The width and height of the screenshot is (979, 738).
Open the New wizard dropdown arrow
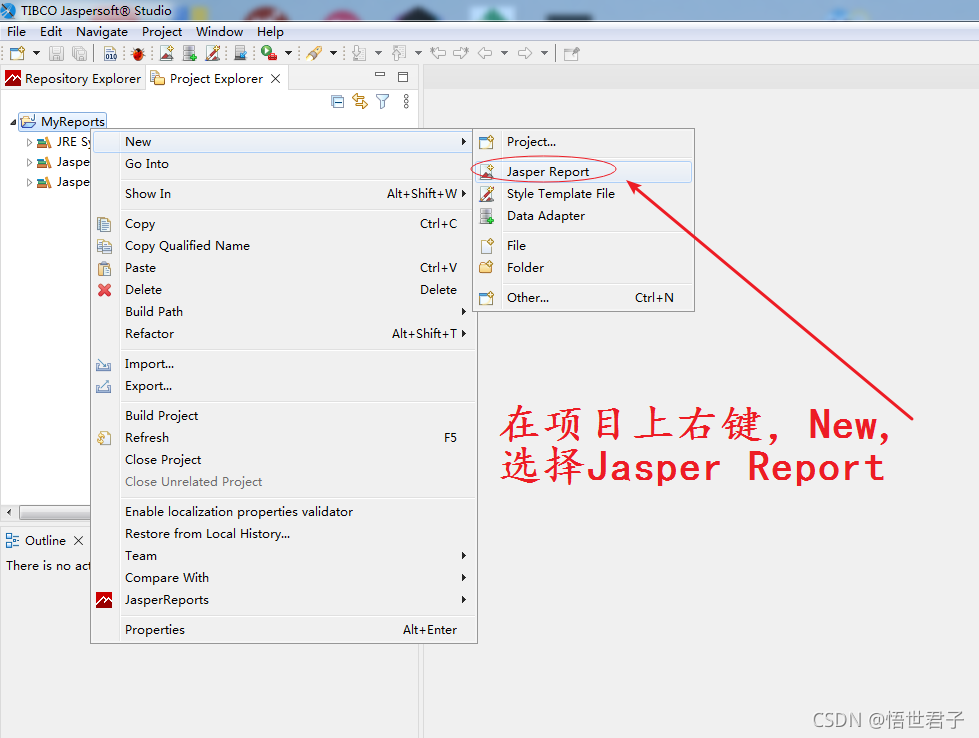36,54
